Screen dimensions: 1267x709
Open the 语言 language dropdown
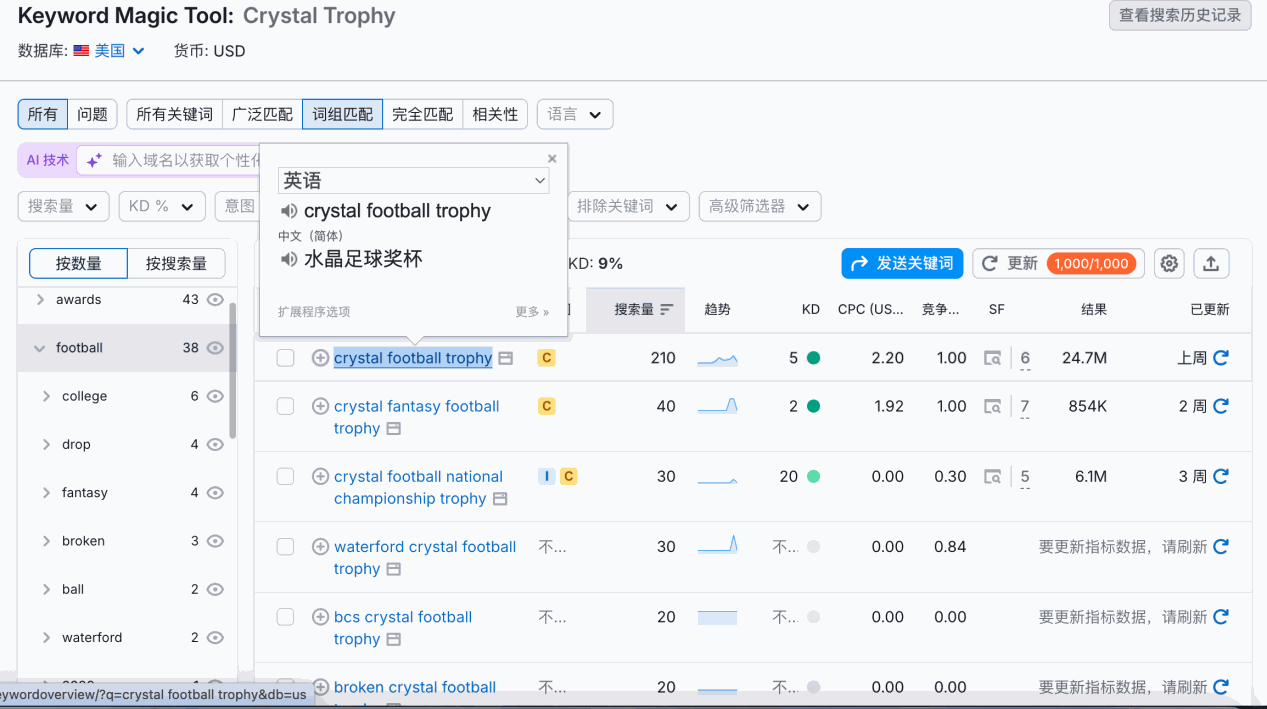[x=575, y=114]
